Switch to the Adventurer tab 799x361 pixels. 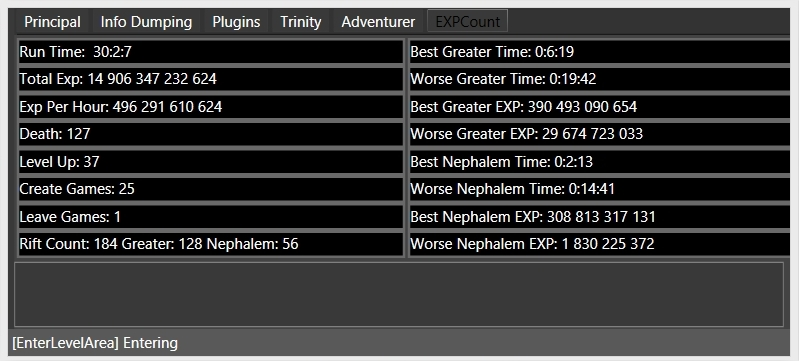pos(378,22)
